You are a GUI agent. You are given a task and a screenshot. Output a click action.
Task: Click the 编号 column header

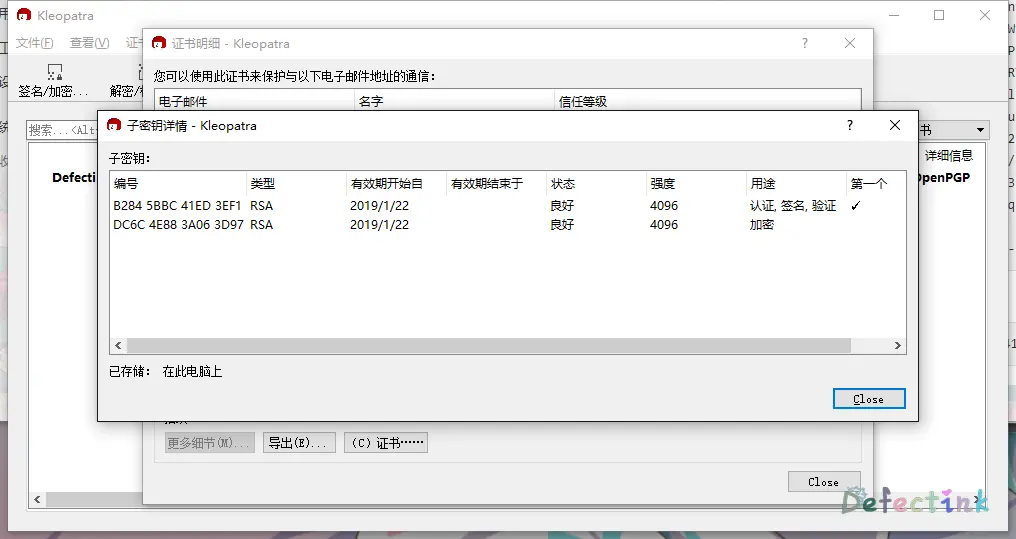tap(178, 183)
